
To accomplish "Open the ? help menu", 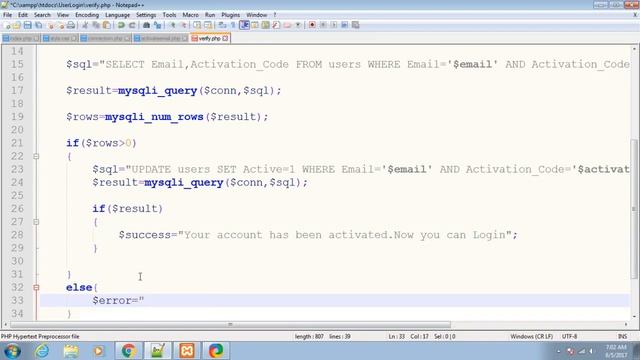I will (275, 15).
